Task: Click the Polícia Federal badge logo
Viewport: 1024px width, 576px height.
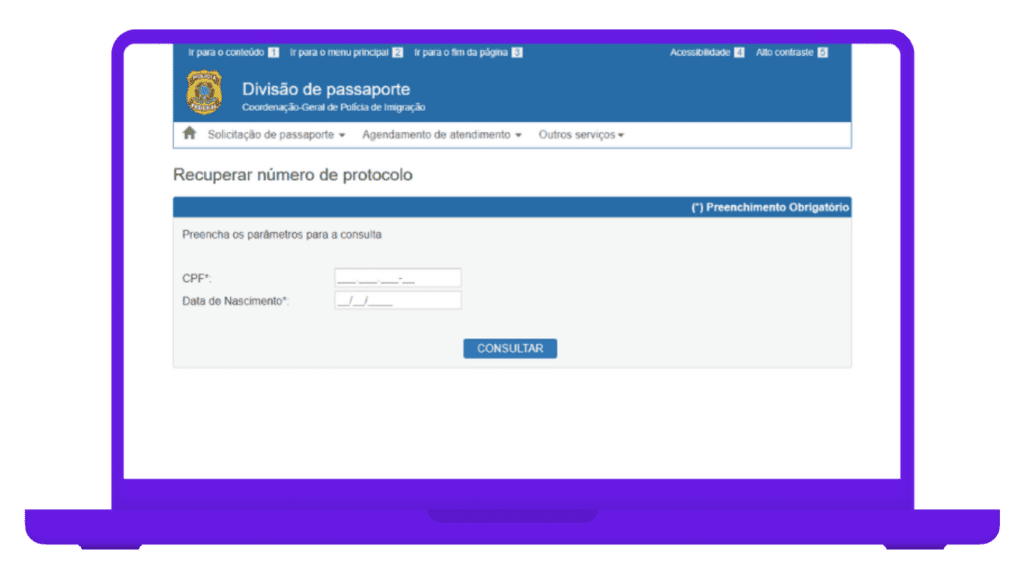Action: (204, 92)
